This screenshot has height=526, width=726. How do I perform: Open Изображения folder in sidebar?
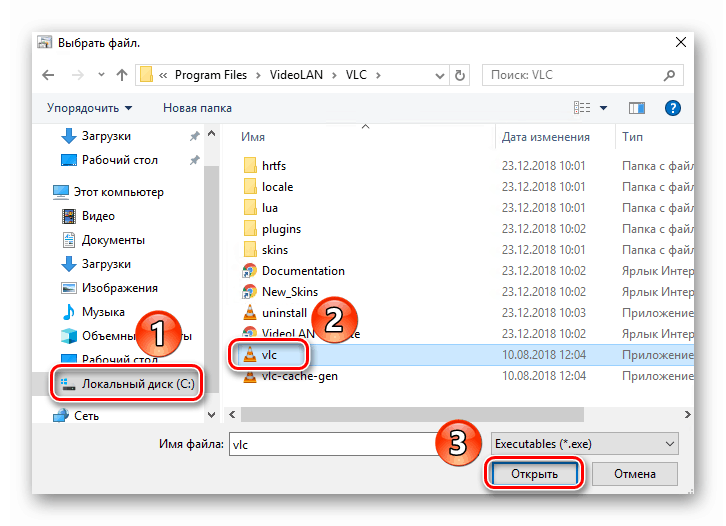point(109,288)
